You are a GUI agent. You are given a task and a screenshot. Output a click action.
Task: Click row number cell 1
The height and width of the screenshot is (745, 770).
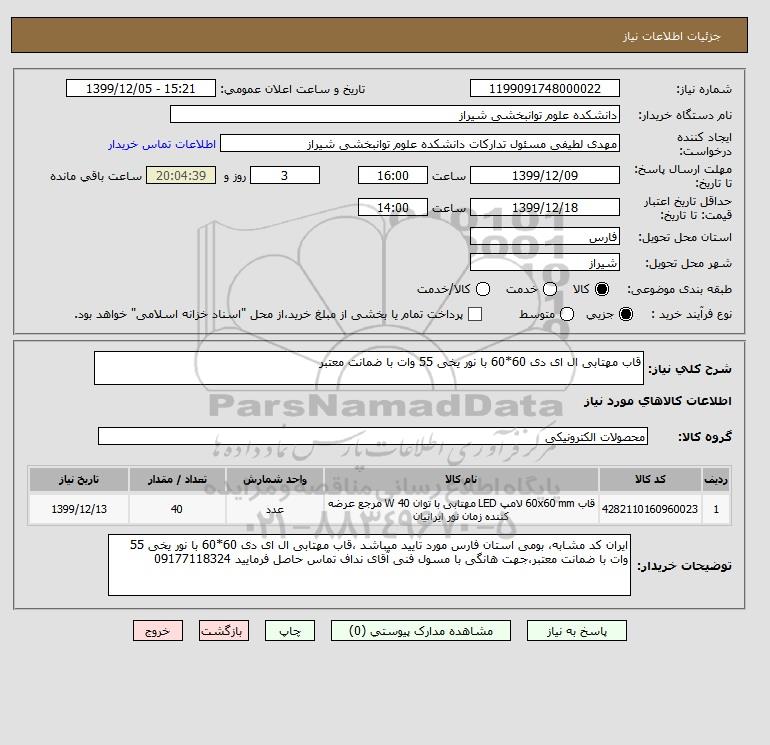tap(716, 509)
